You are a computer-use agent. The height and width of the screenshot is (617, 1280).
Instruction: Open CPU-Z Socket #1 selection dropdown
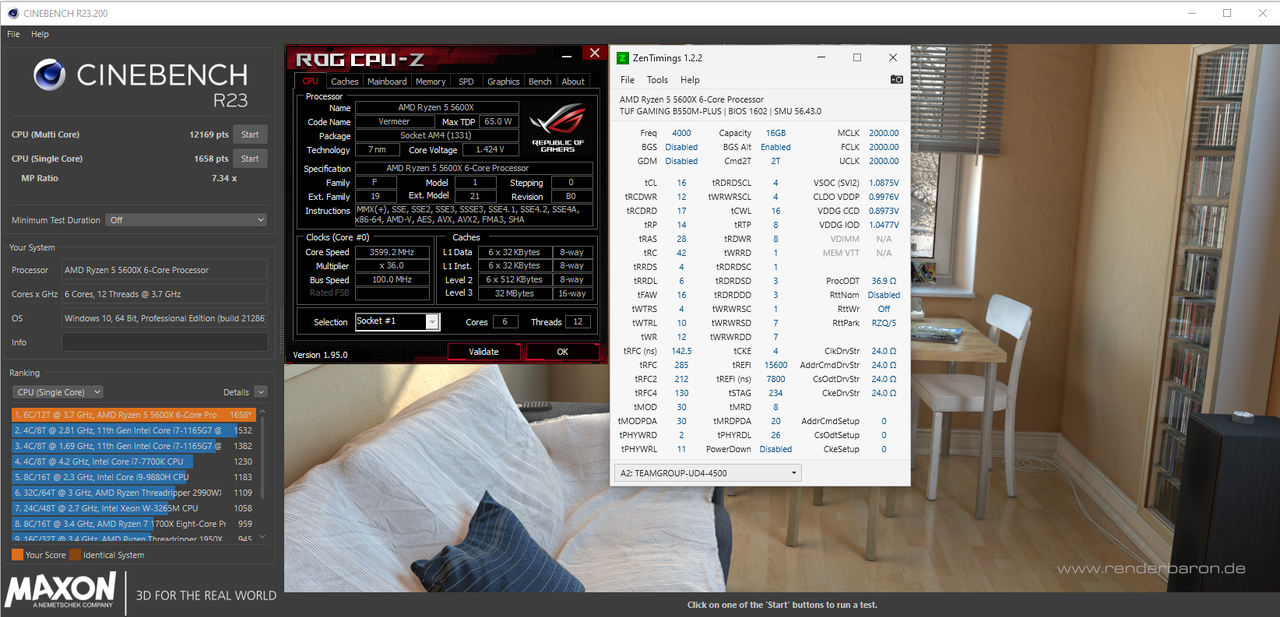point(397,321)
